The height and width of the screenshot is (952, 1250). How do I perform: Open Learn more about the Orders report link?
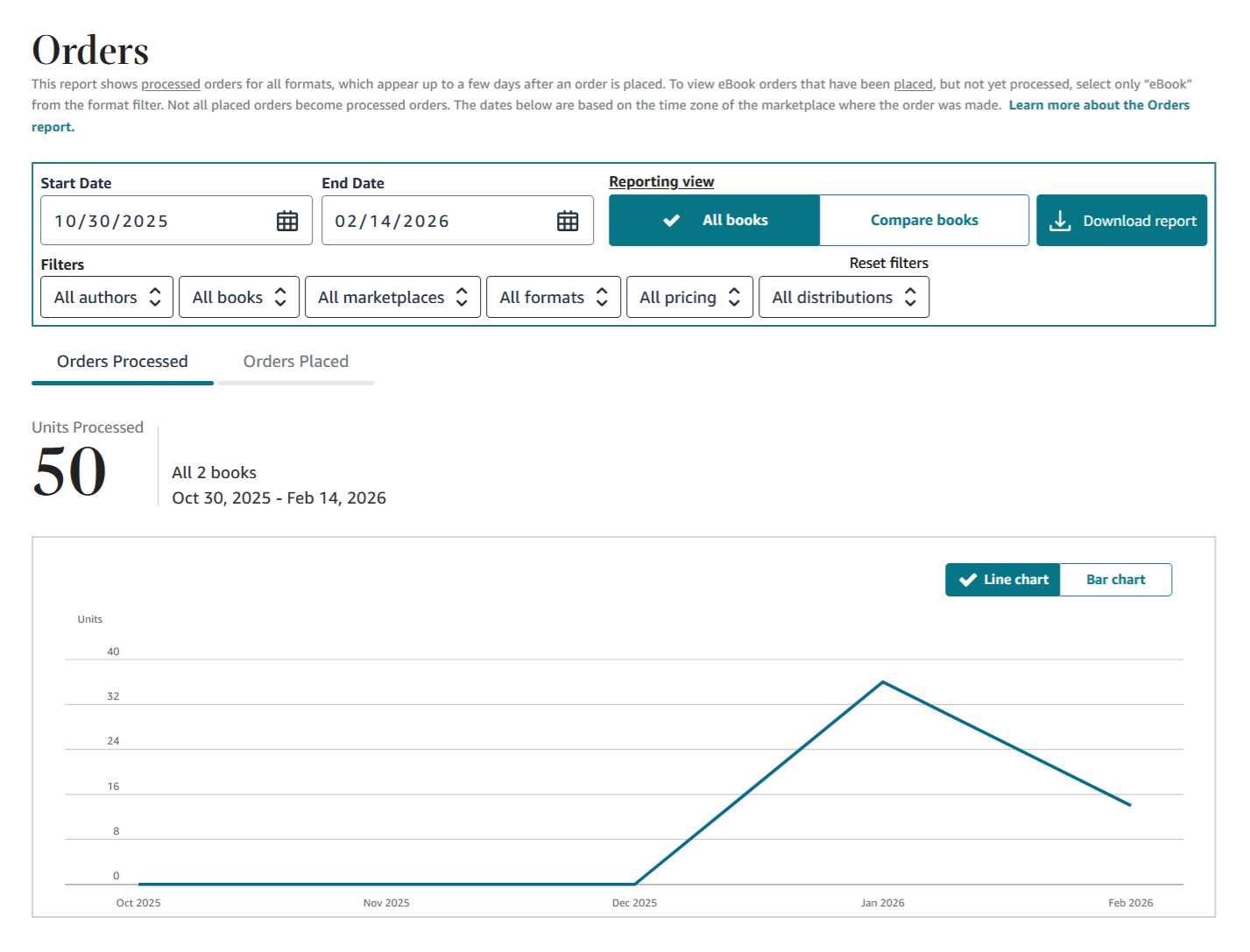coord(1098,105)
